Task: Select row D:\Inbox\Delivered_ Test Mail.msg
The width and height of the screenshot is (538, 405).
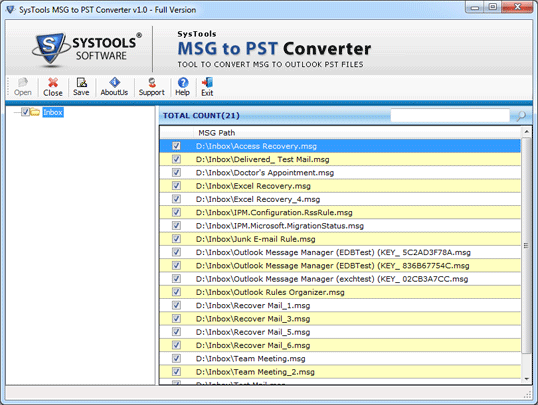Action: coord(340,159)
